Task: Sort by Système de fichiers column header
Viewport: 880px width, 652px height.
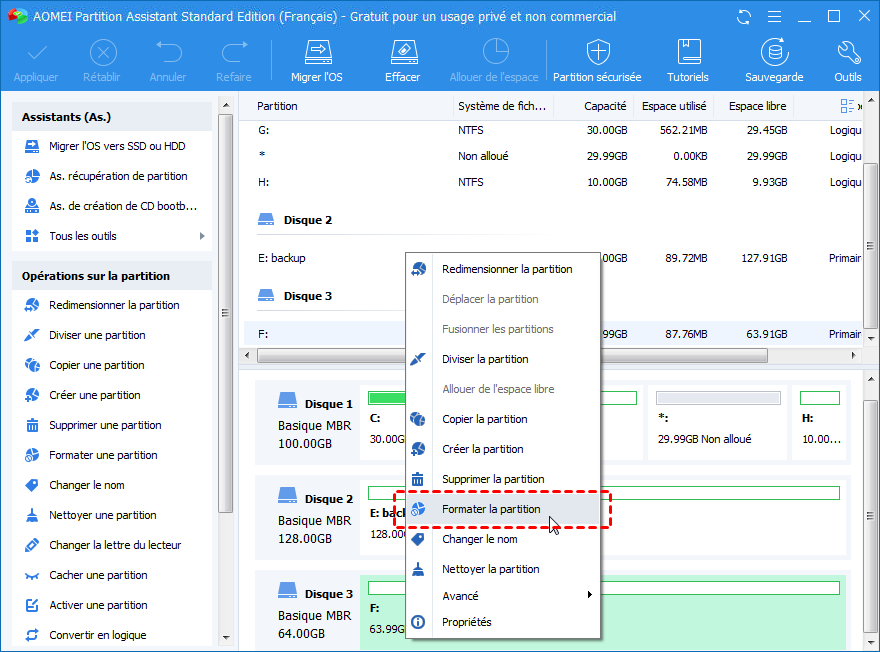Action: [x=503, y=106]
